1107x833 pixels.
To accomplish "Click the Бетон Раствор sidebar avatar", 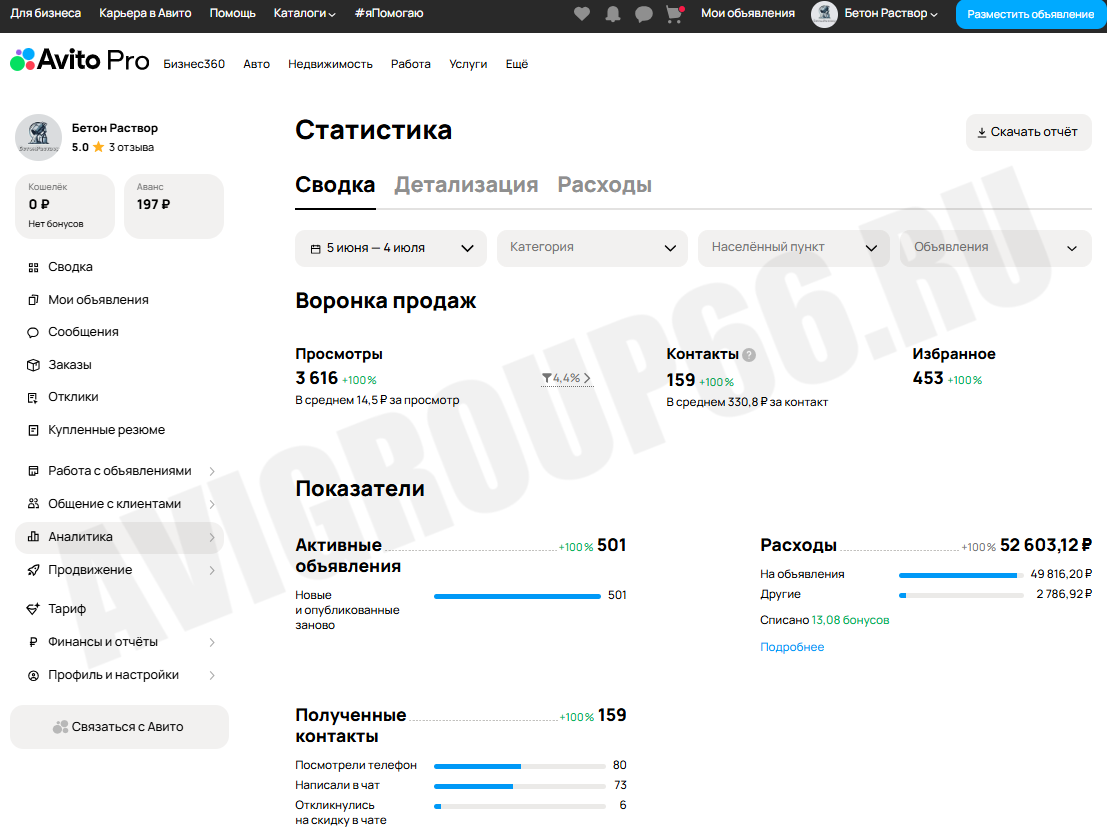I will click(x=38, y=137).
